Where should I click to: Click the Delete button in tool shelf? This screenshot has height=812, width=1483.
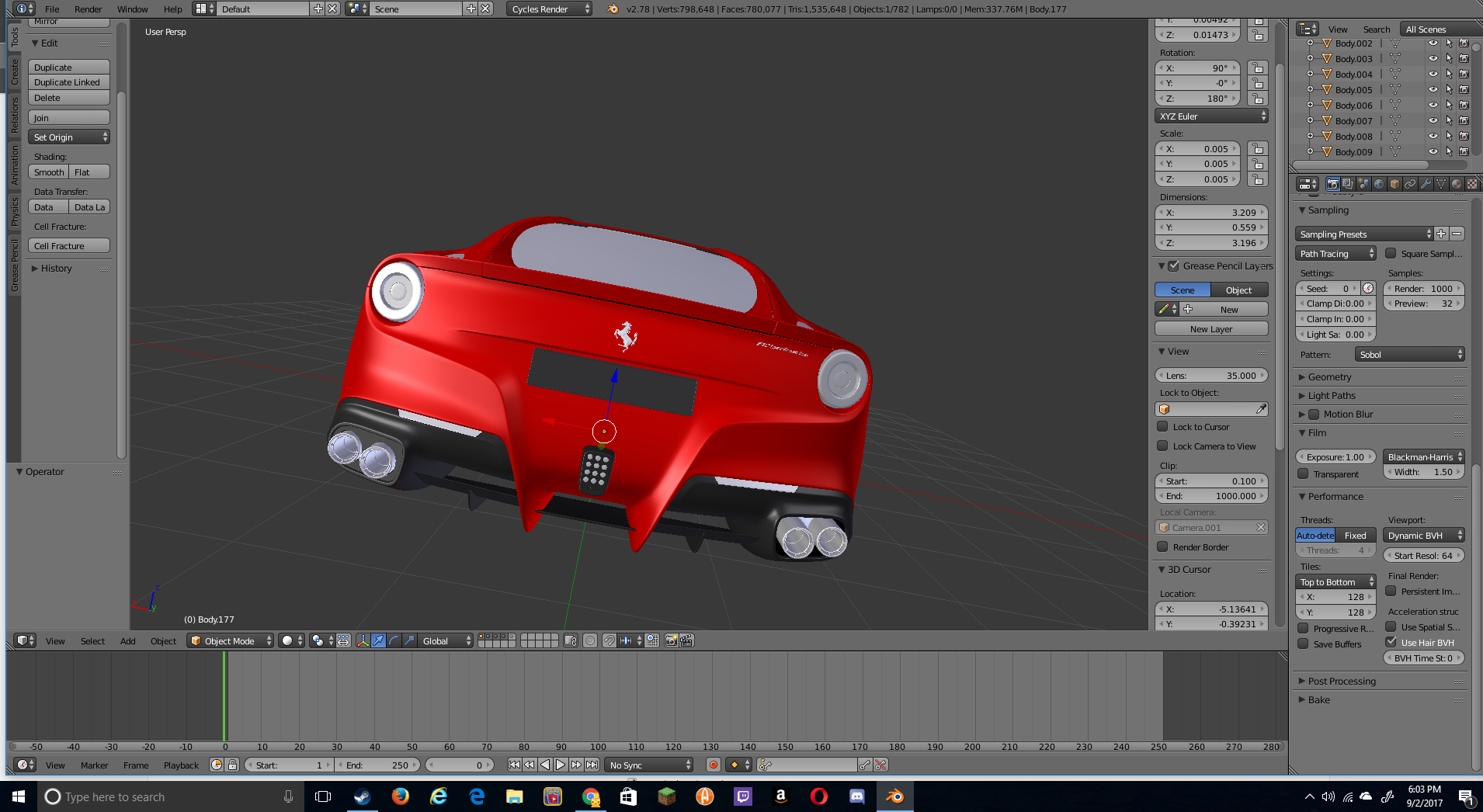tap(69, 98)
